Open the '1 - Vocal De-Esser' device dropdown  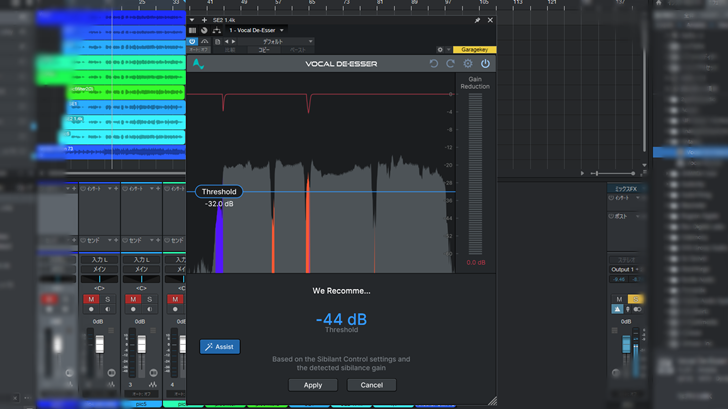pyautogui.click(x=256, y=30)
